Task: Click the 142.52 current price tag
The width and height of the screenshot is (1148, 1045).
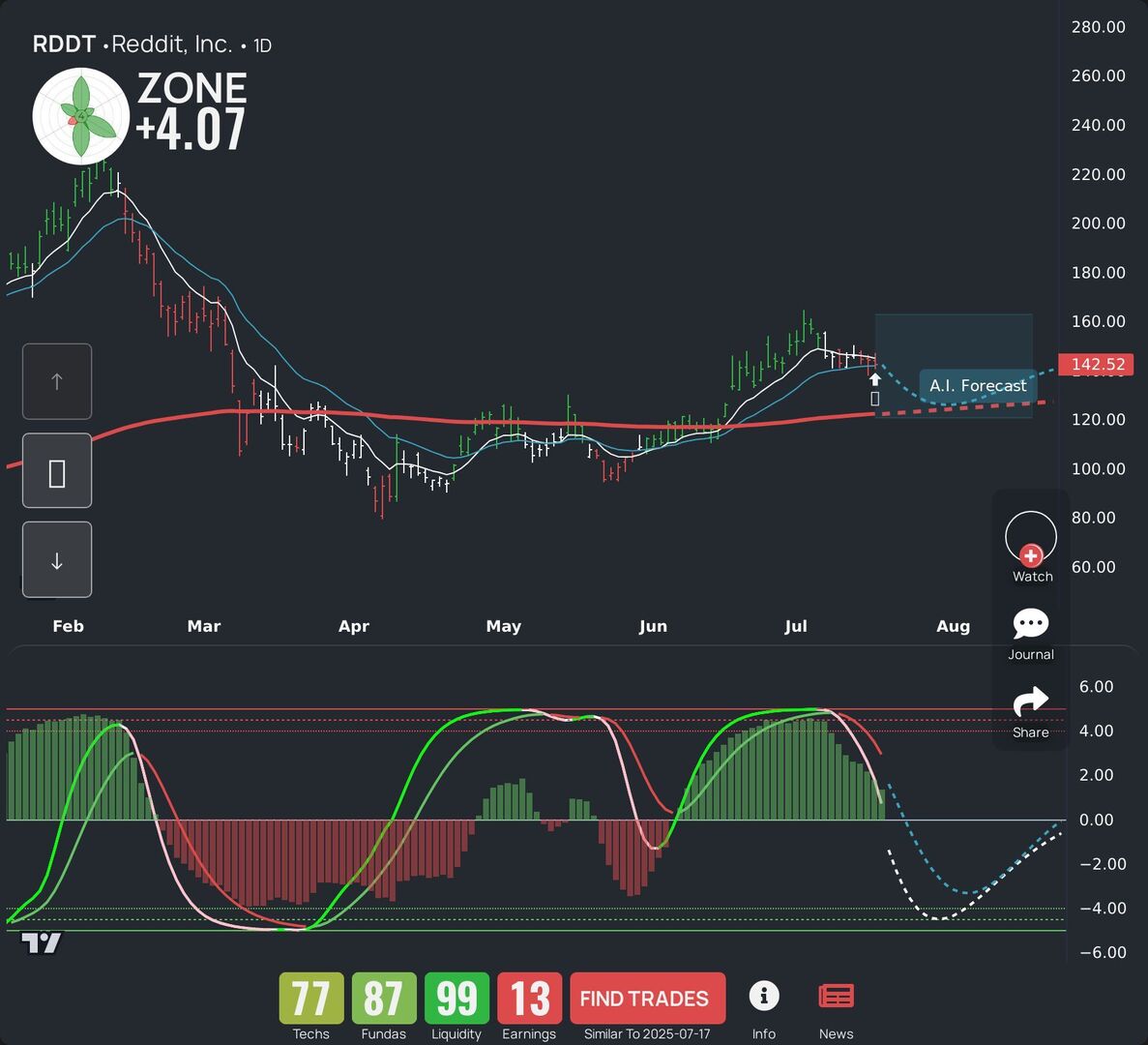Action: [x=1097, y=364]
